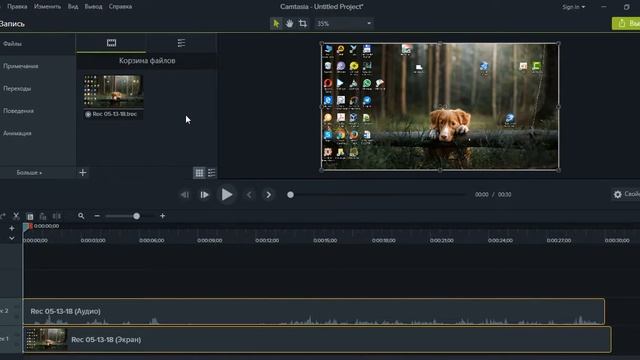The height and width of the screenshot is (360, 640).
Task: Click the previous frame playback button
Action: (x=184, y=195)
